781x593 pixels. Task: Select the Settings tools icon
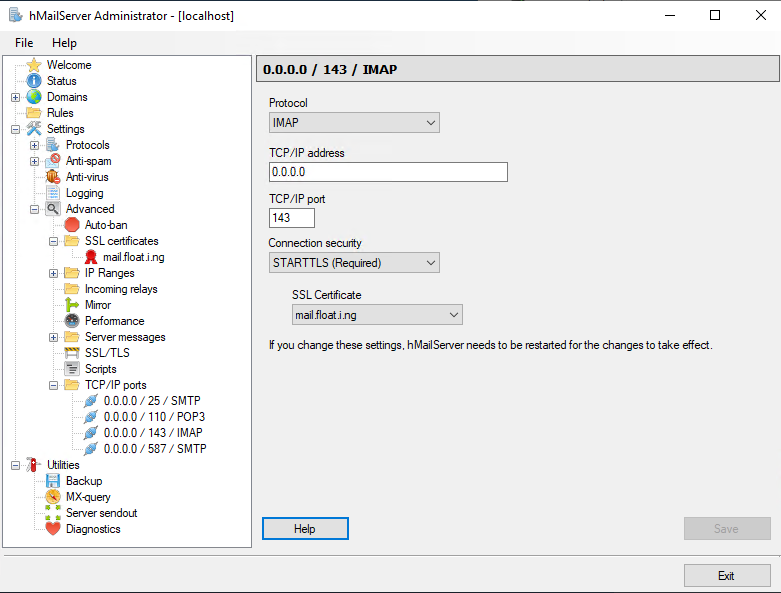click(x=34, y=128)
